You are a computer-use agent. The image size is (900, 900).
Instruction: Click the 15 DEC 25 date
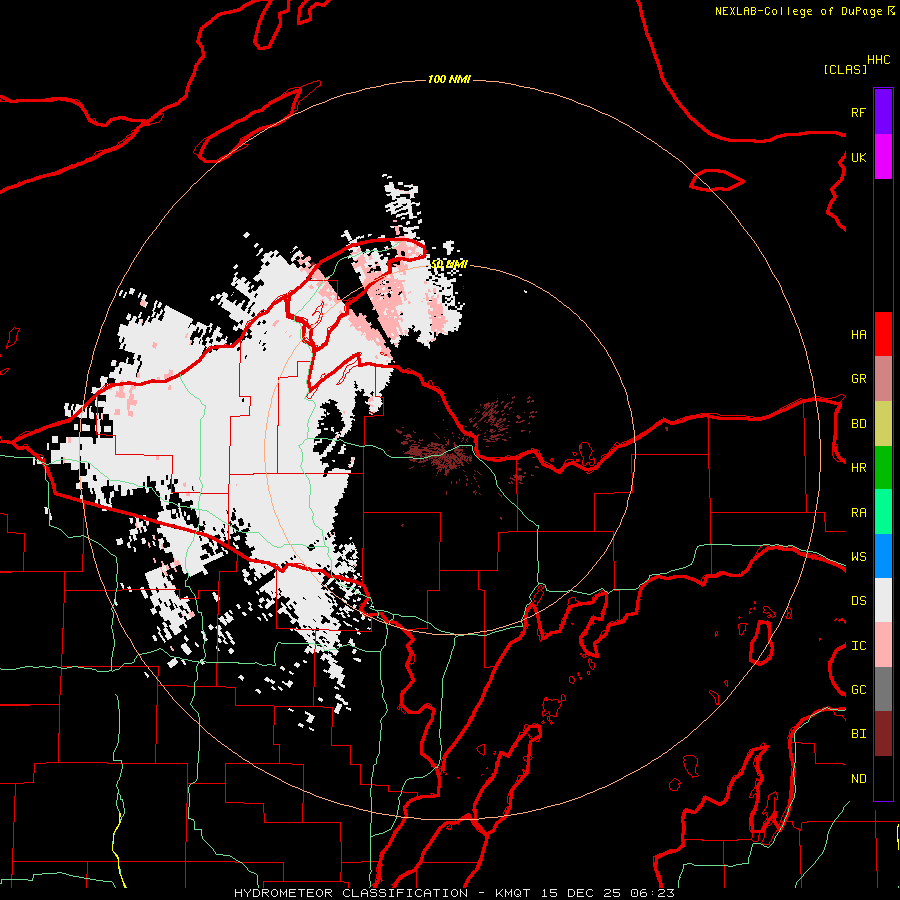[581, 893]
